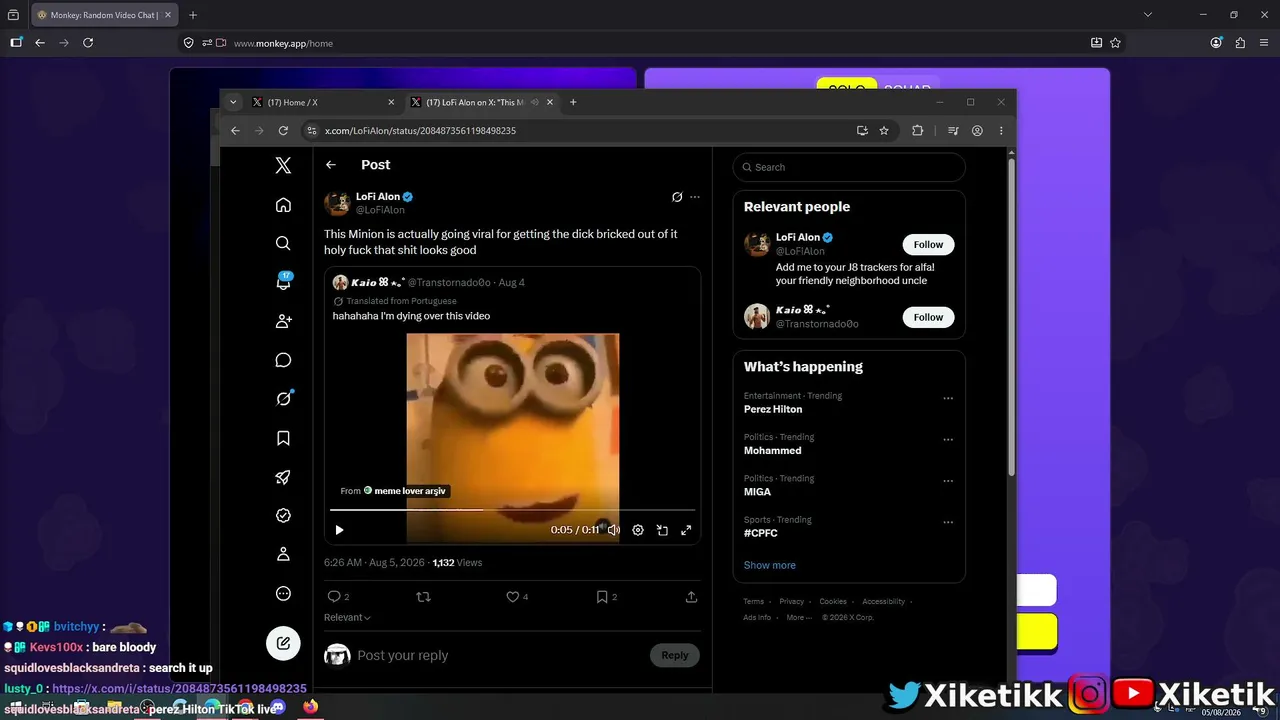Screen dimensions: 1280x720
Task: Bookmark x.com page with star icon
Action: pyautogui.click(x=884, y=131)
